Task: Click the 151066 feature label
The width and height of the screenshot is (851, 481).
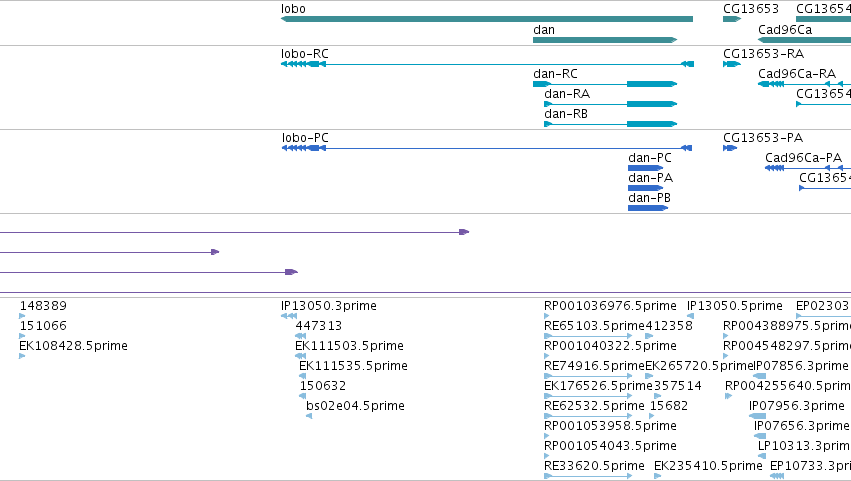Action: pyautogui.click(x=43, y=326)
